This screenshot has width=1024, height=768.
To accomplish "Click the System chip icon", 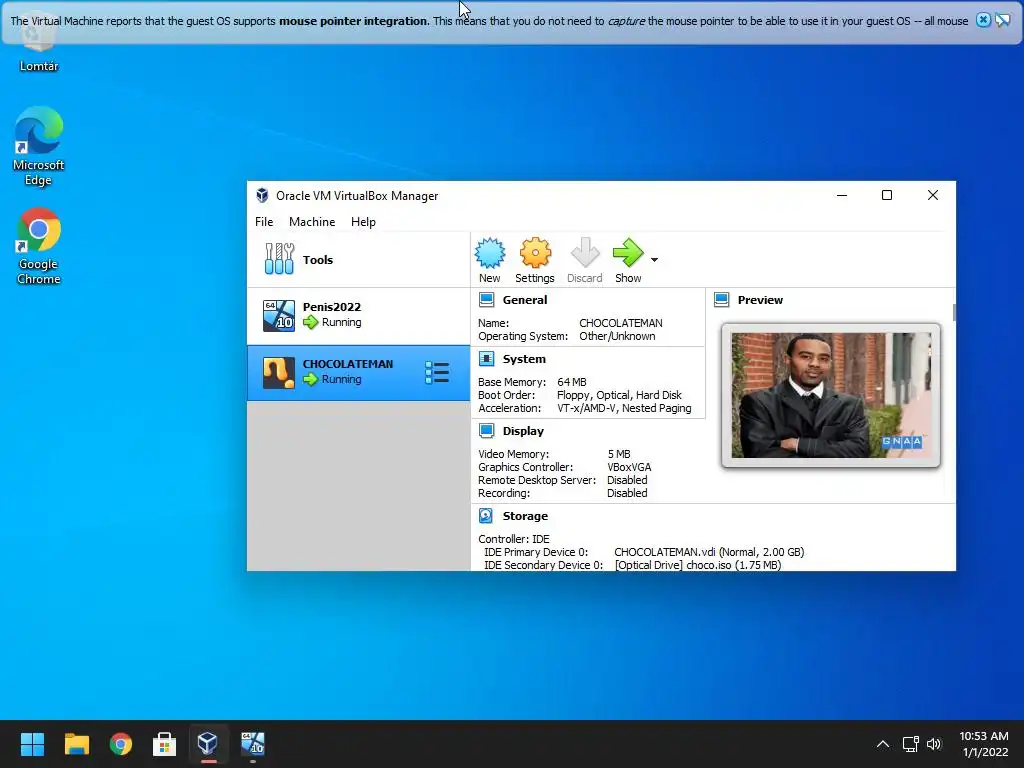I will [x=487, y=359].
